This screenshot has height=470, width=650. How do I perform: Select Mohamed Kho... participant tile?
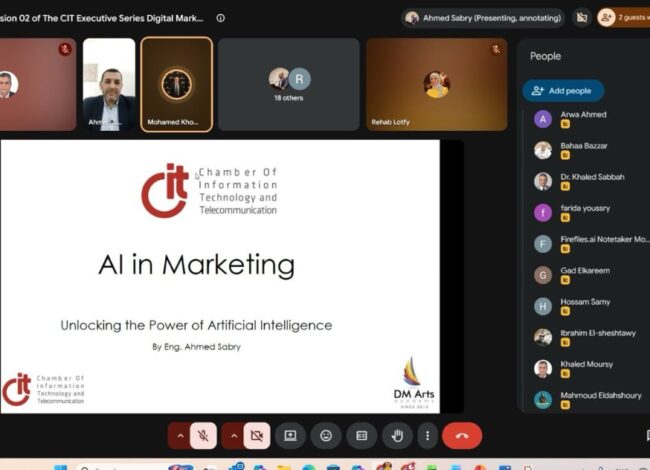tap(177, 85)
